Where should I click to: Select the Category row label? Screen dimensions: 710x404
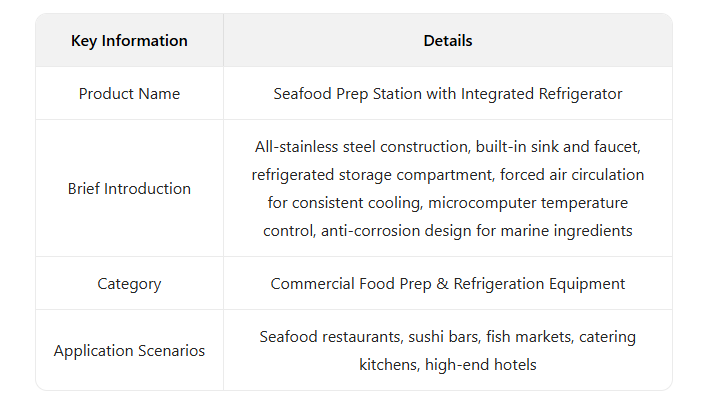[129, 284]
